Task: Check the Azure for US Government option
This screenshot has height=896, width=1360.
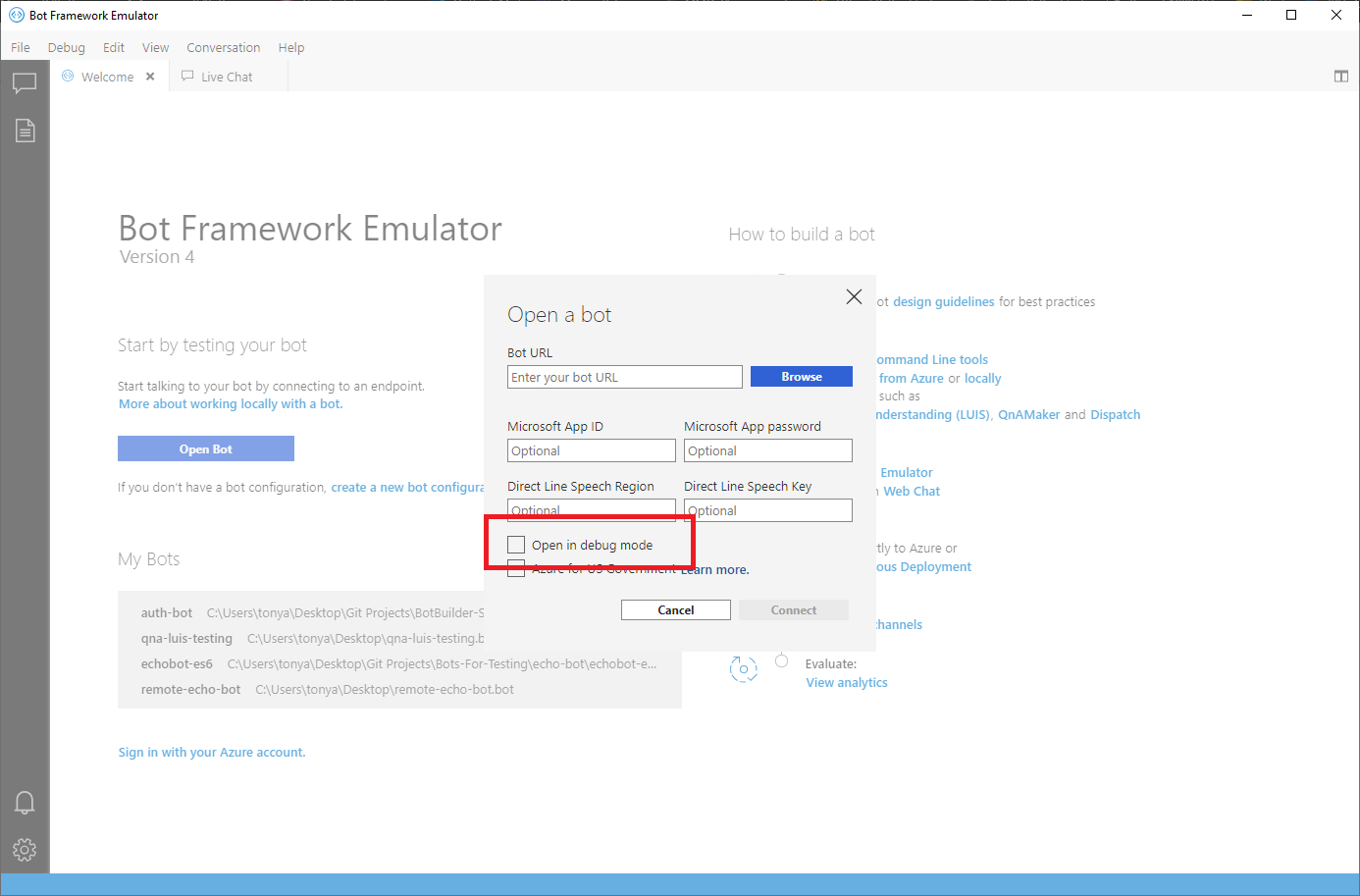Action: tap(516, 568)
